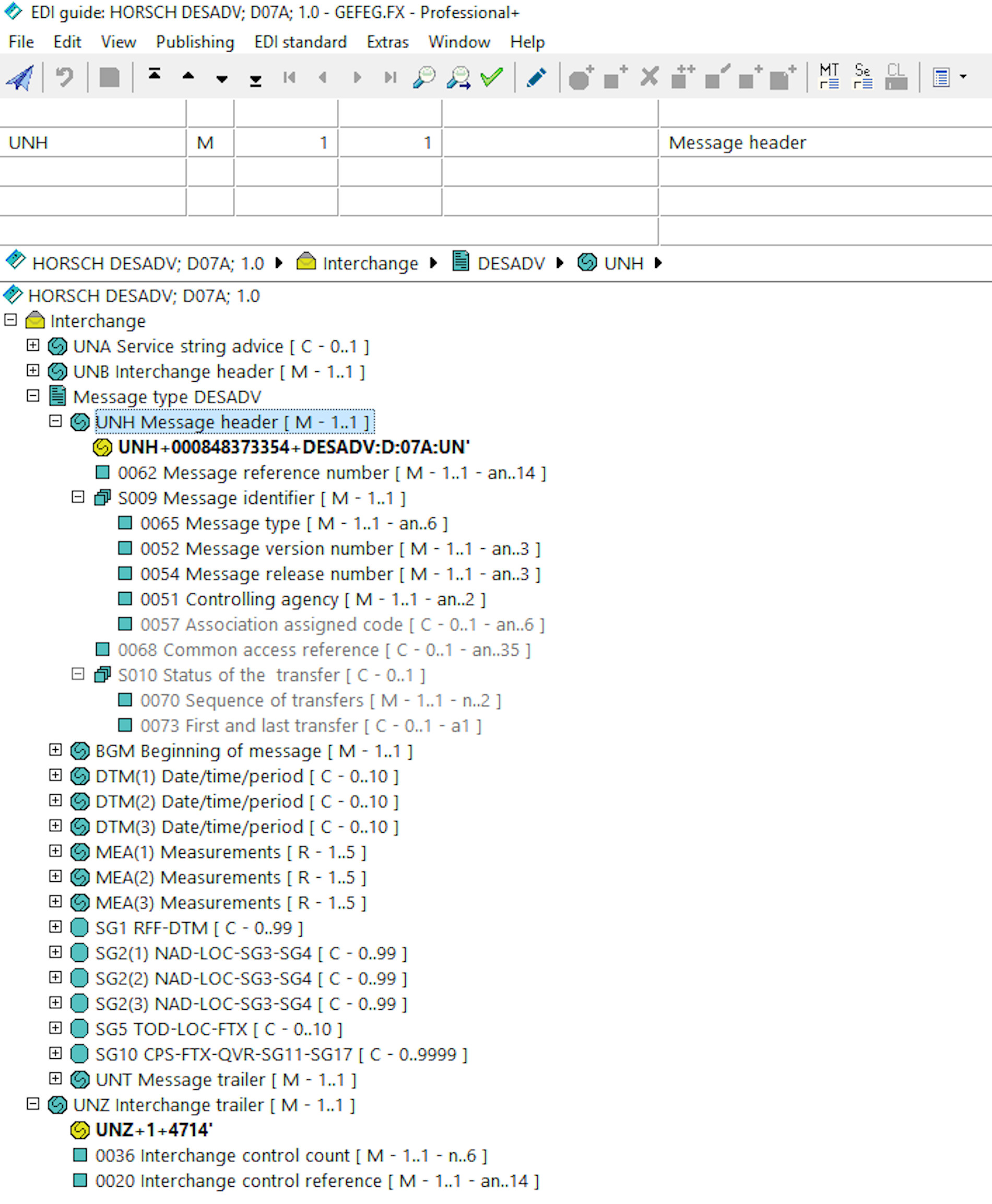Click Interchange in the breadcrumb path
This screenshot has width=992, height=1204.
point(370,264)
